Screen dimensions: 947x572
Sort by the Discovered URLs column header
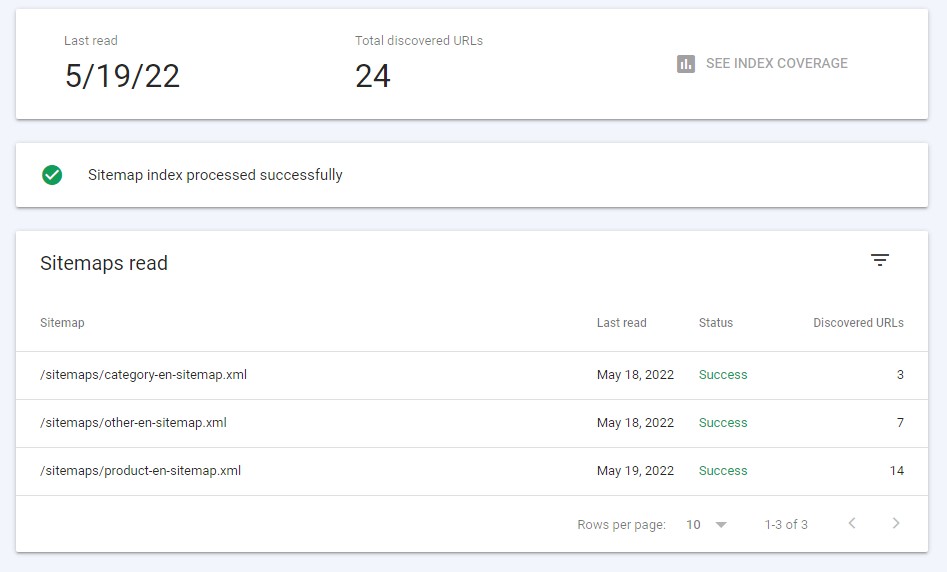pos(858,323)
